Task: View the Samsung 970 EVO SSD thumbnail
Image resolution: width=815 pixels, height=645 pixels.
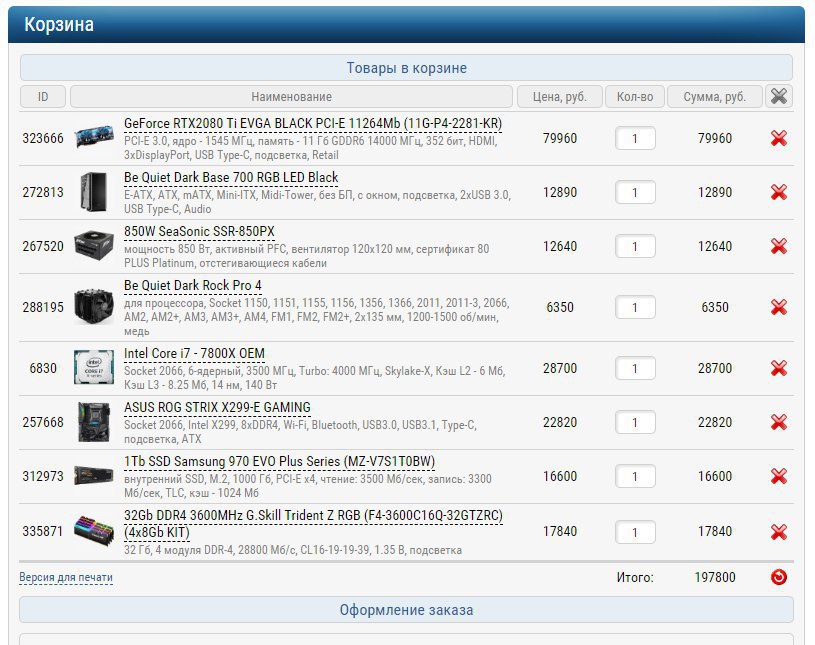Action: tap(94, 476)
